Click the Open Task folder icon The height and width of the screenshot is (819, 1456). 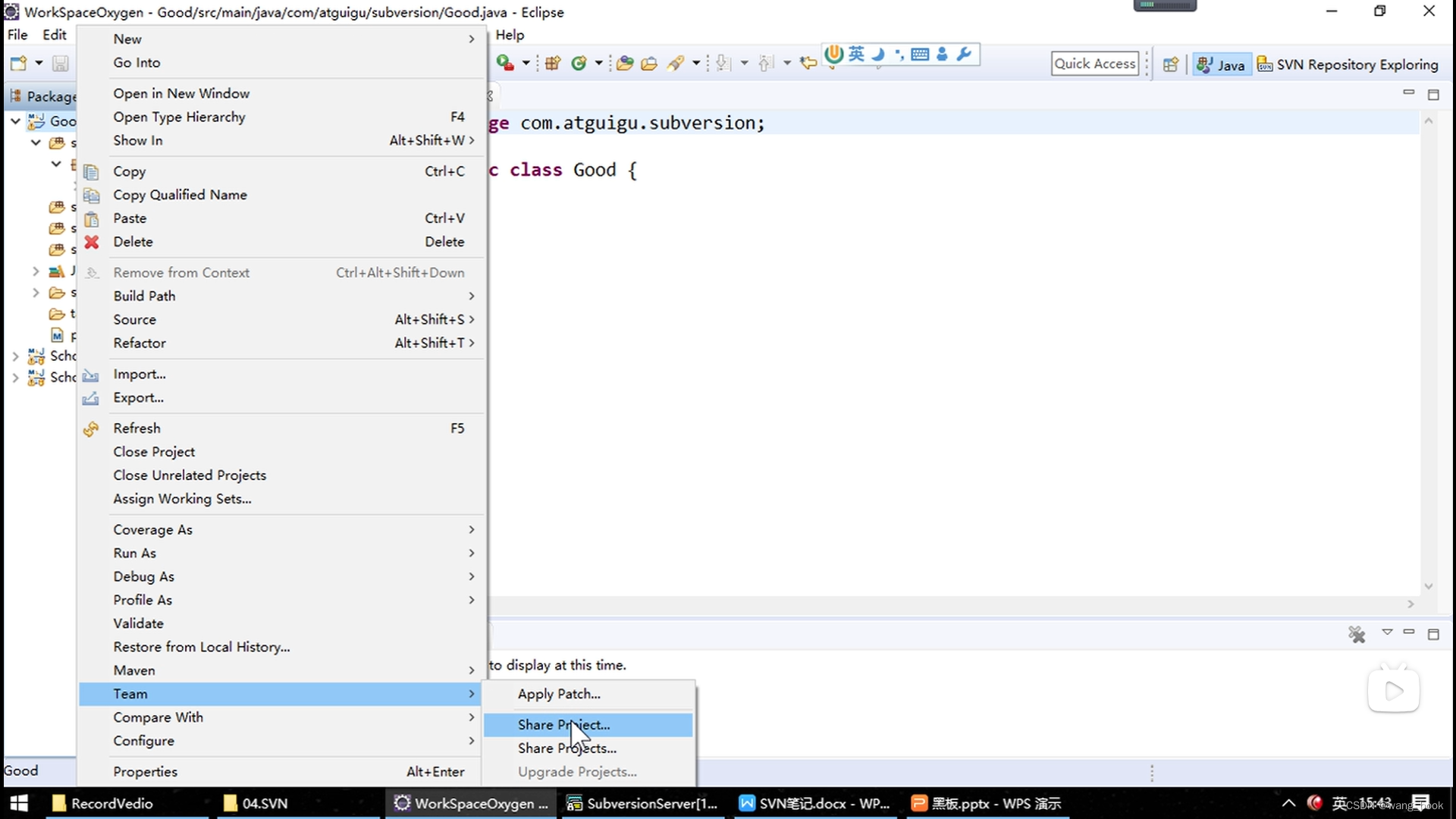[x=649, y=64]
